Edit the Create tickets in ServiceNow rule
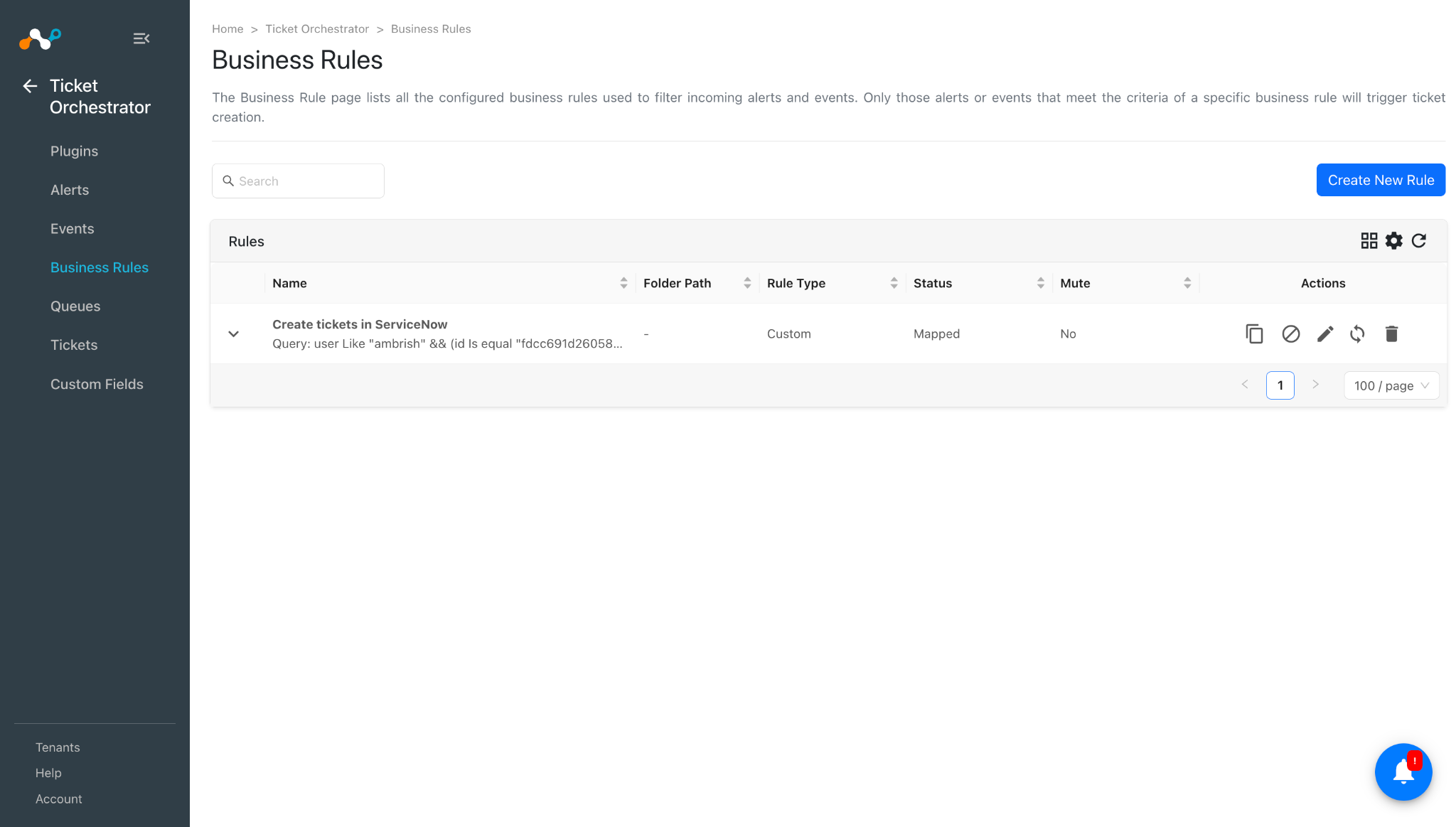This screenshot has height=827, width=1456. pyautogui.click(x=1325, y=334)
